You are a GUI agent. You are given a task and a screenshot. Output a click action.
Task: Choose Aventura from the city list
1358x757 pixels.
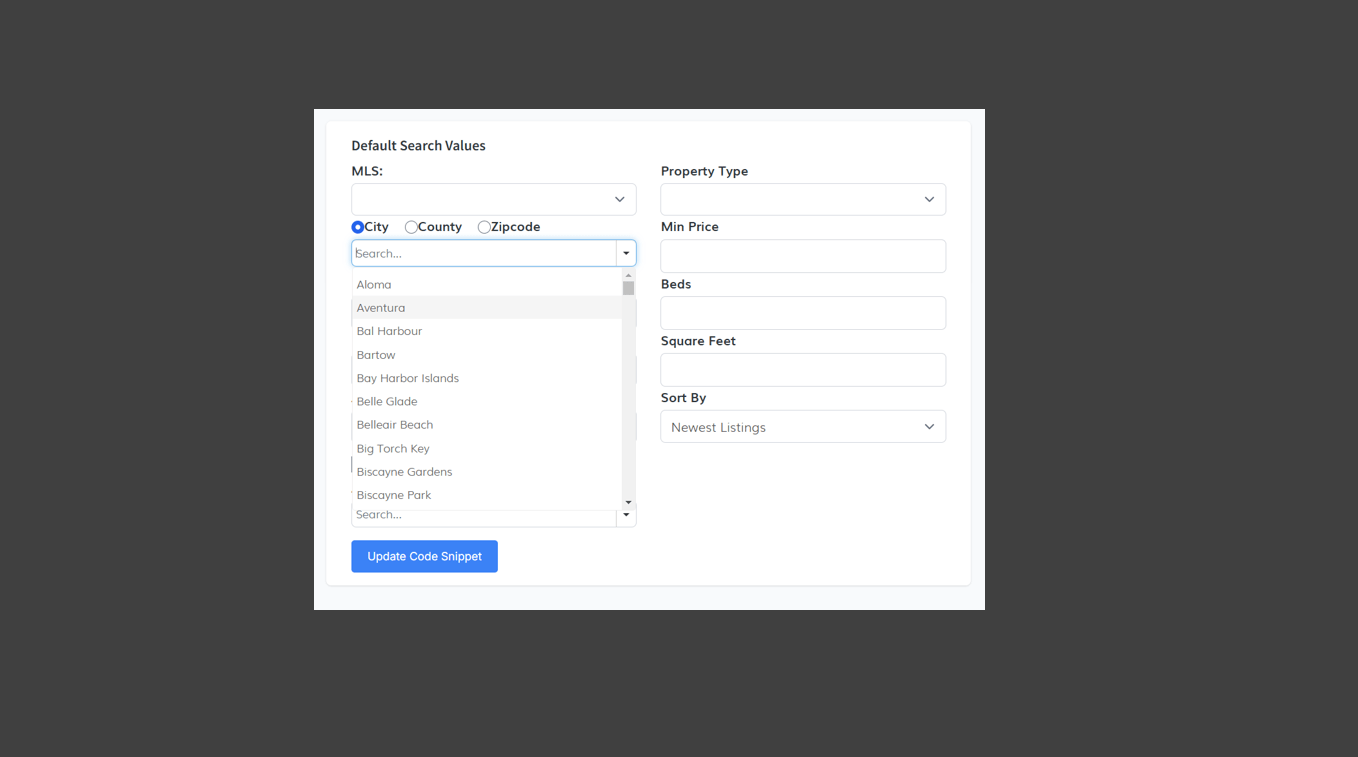[381, 308]
